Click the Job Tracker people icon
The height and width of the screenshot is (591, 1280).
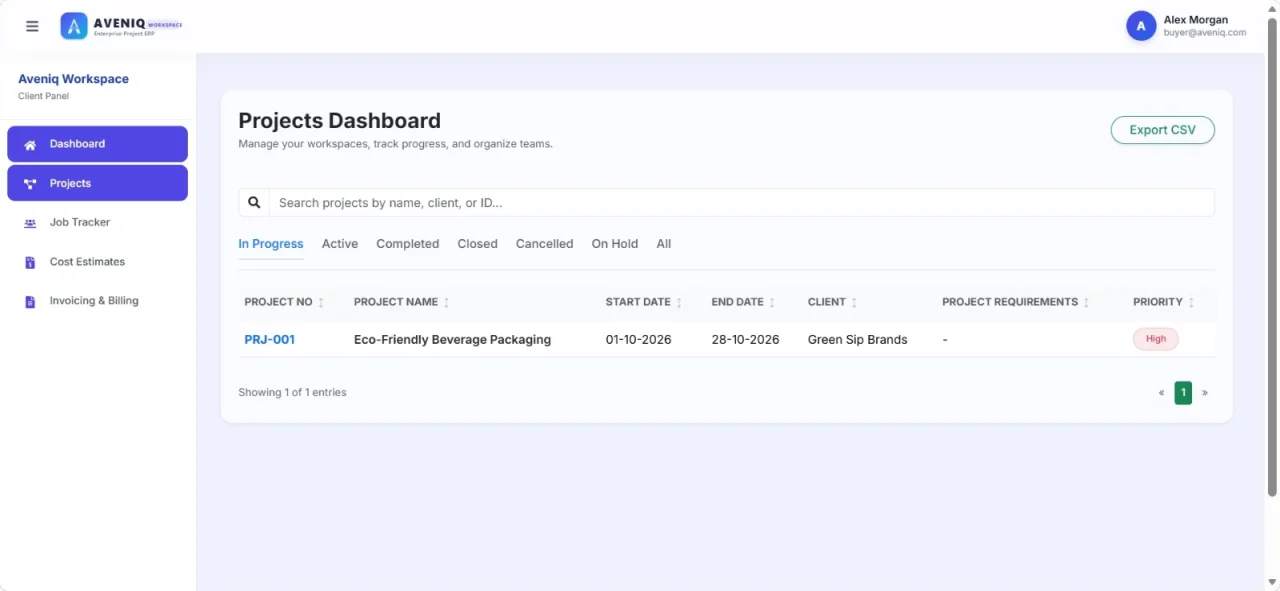coord(30,223)
